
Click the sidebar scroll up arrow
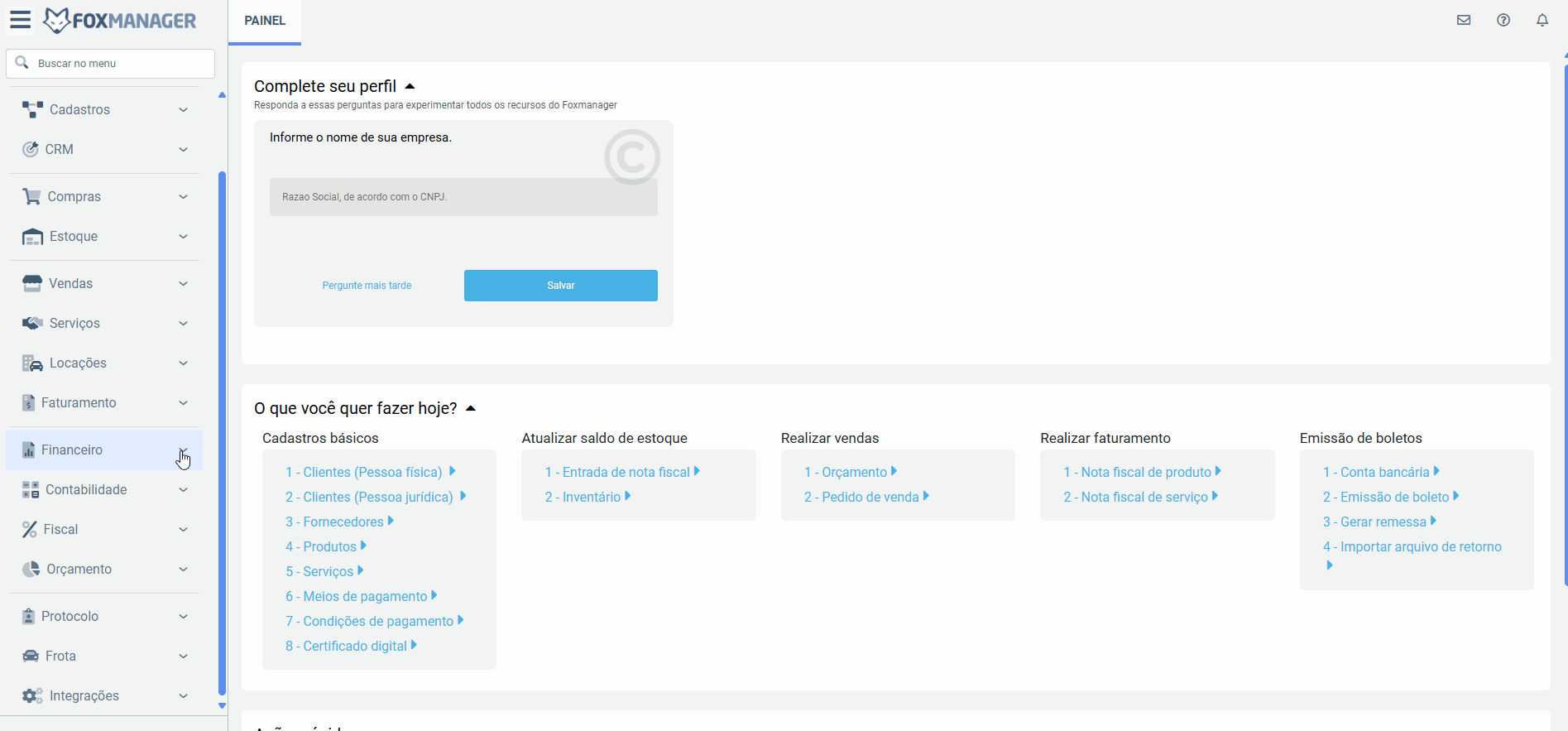click(x=222, y=95)
